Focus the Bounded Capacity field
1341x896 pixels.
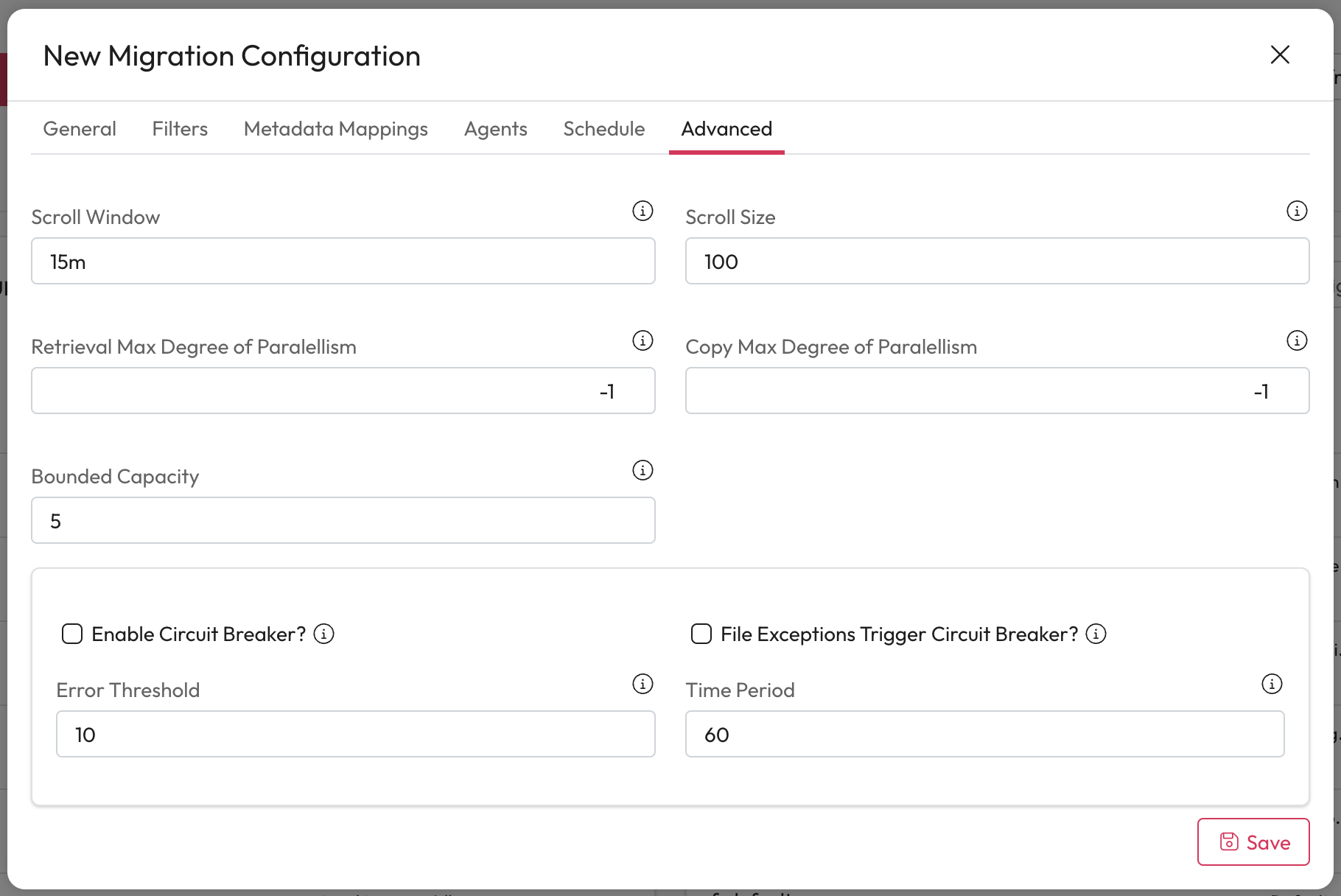343,521
